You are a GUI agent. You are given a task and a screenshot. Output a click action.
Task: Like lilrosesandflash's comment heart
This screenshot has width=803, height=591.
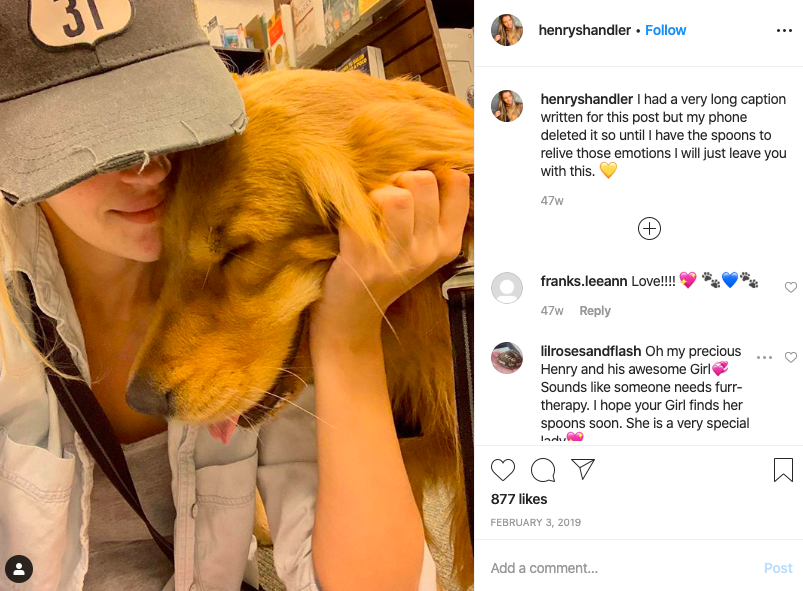(x=791, y=357)
